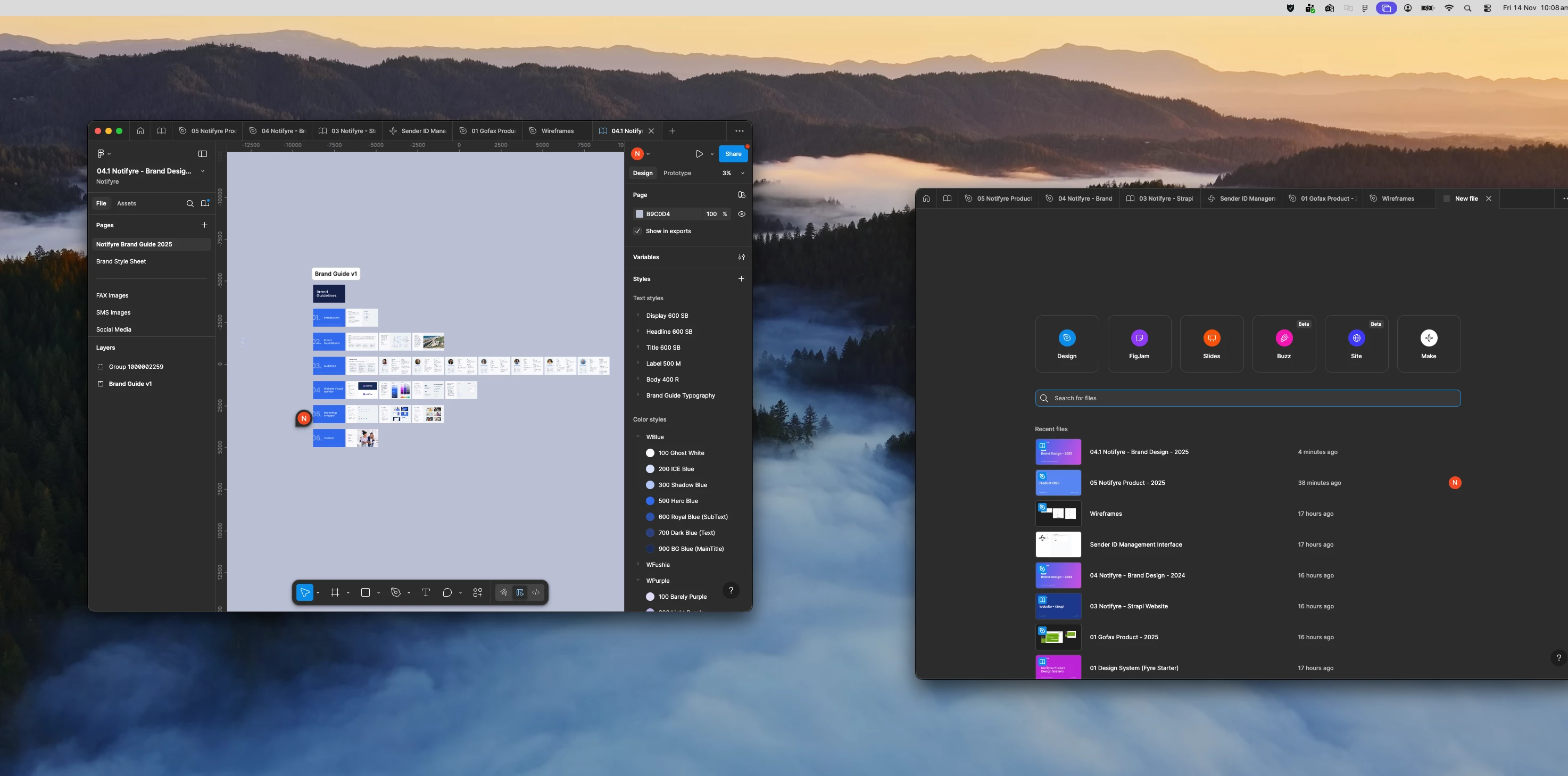Select the Comment tool
The height and width of the screenshot is (776, 1568).
[x=447, y=592]
